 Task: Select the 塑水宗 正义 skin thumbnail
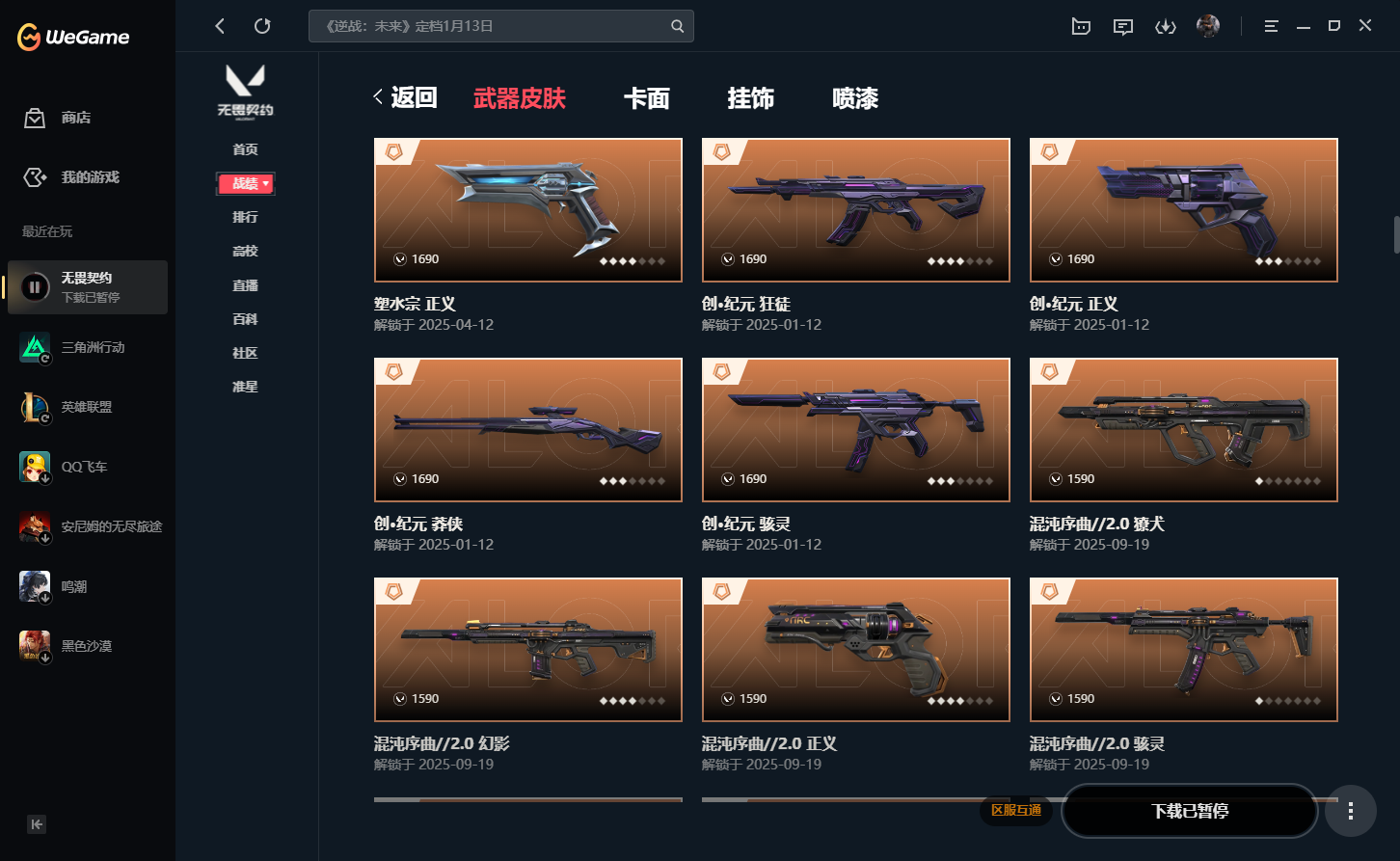point(528,210)
